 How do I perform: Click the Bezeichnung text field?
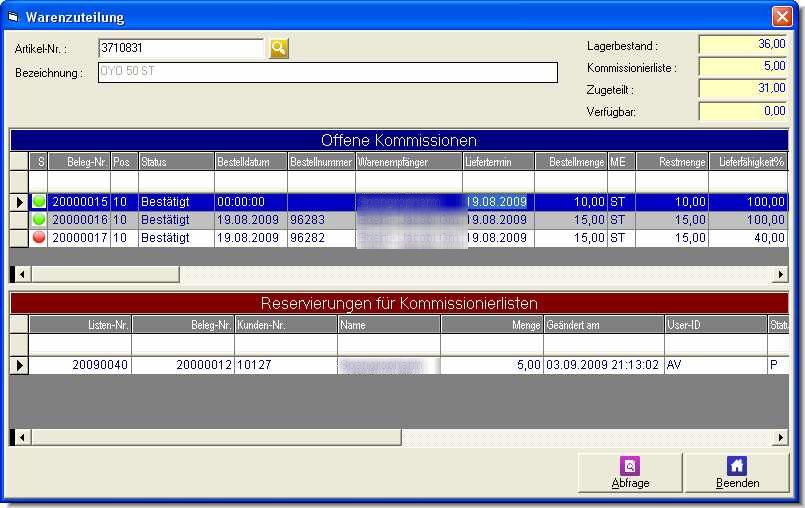[328, 72]
